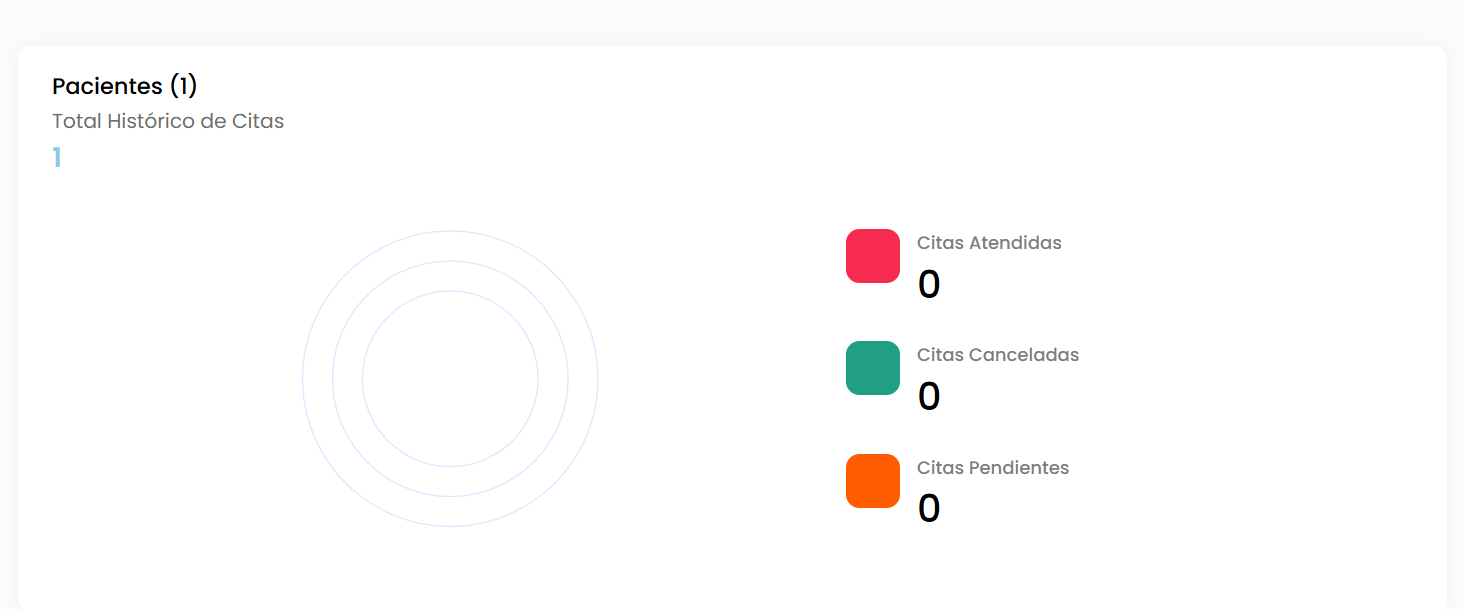
Task: Open the Citas Atendidas label
Action: point(989,243)
